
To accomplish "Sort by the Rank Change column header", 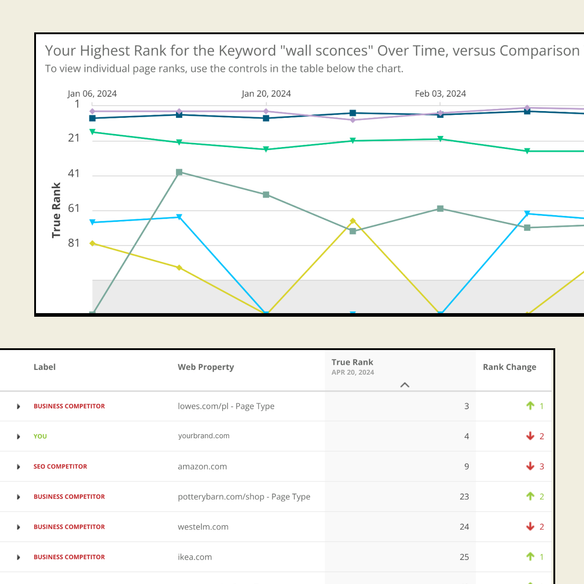I will 510,367.
